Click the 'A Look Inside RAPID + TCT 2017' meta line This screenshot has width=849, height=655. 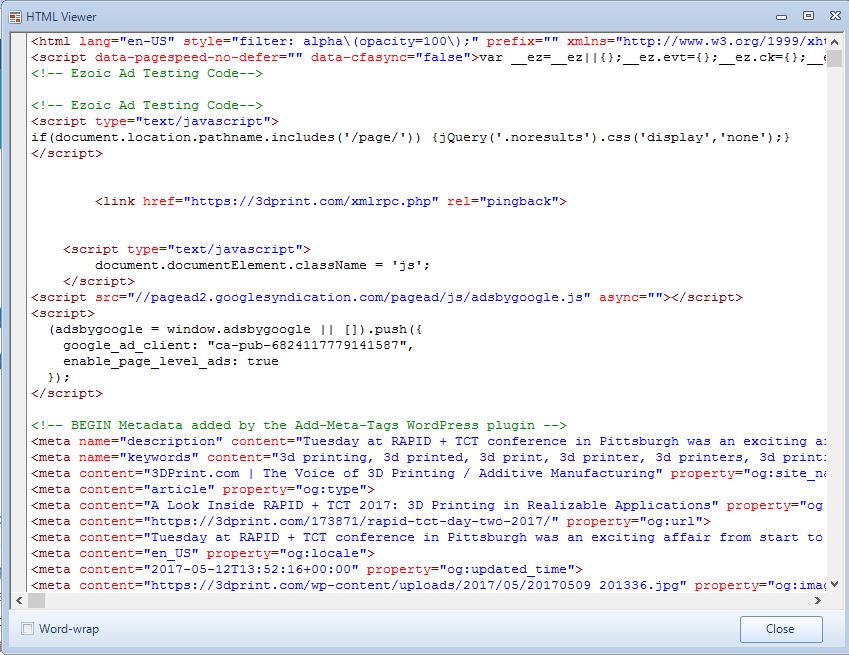[428, 505]
